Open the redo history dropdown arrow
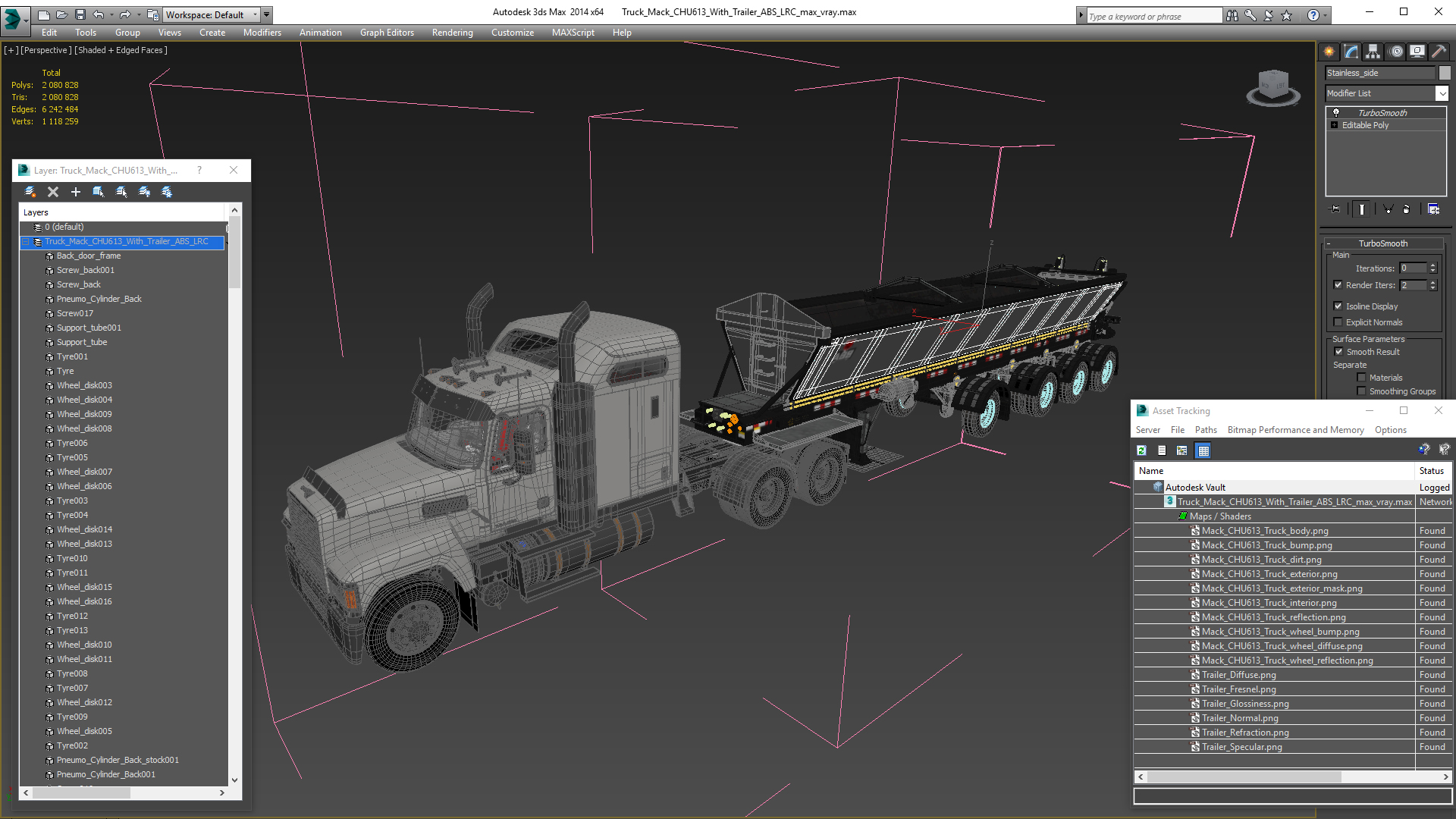The image size is (1456, 819). pyautogui.click(x=138, y=14)
